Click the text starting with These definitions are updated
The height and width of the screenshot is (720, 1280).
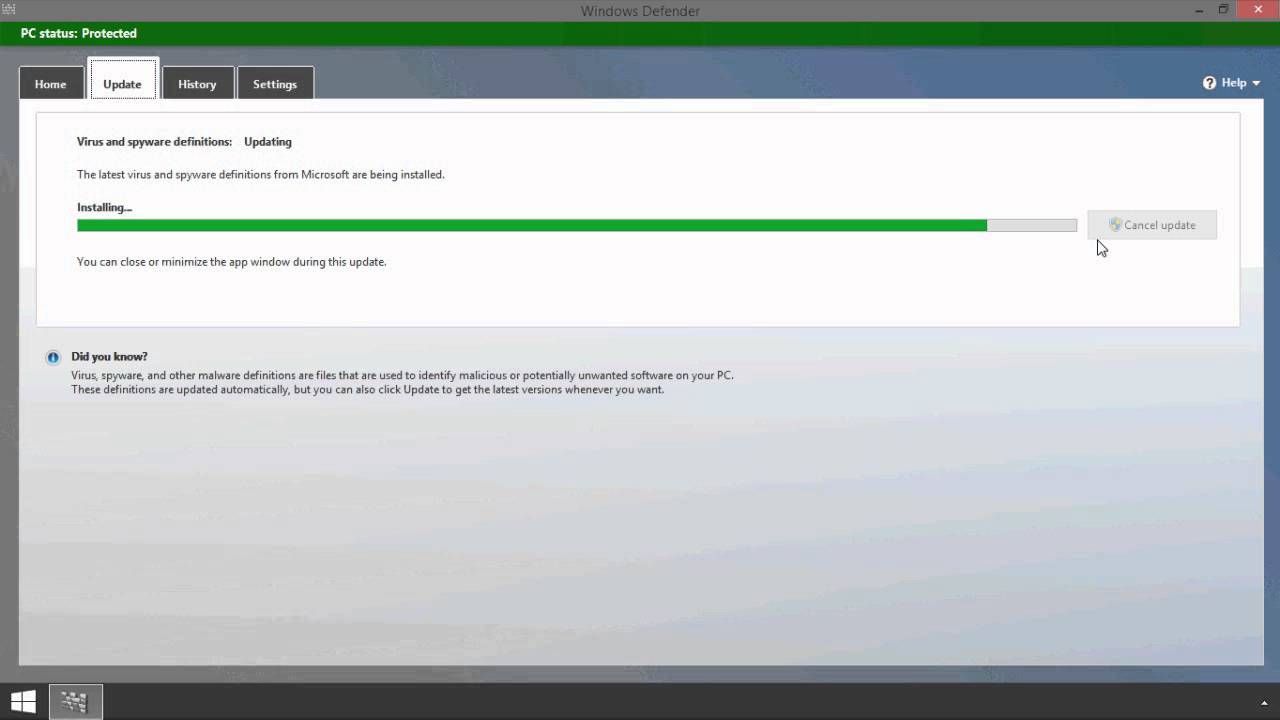coord(367,389)
